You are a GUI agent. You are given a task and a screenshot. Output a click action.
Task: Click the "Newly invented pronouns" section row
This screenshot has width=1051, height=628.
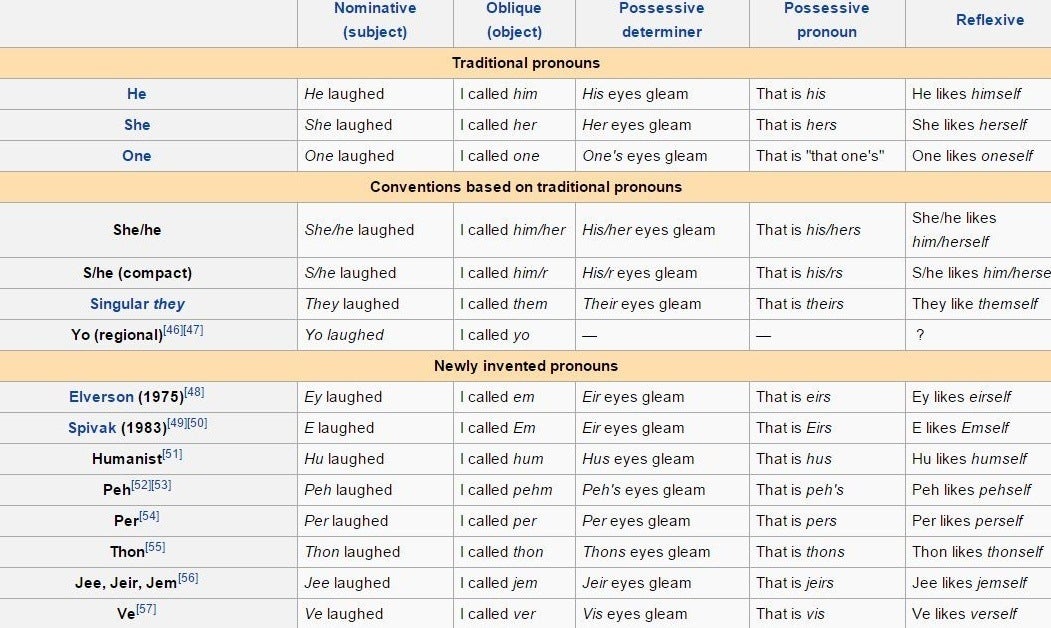click(x=525, y=366)
